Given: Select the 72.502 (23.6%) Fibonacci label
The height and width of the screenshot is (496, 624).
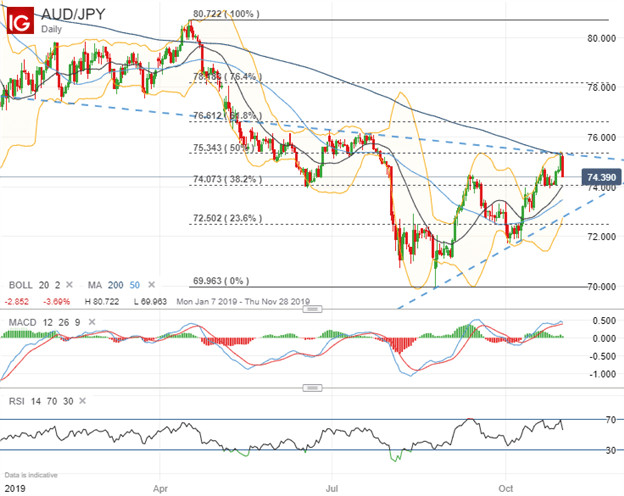Looking at the screenshot, I should point(227,218).
